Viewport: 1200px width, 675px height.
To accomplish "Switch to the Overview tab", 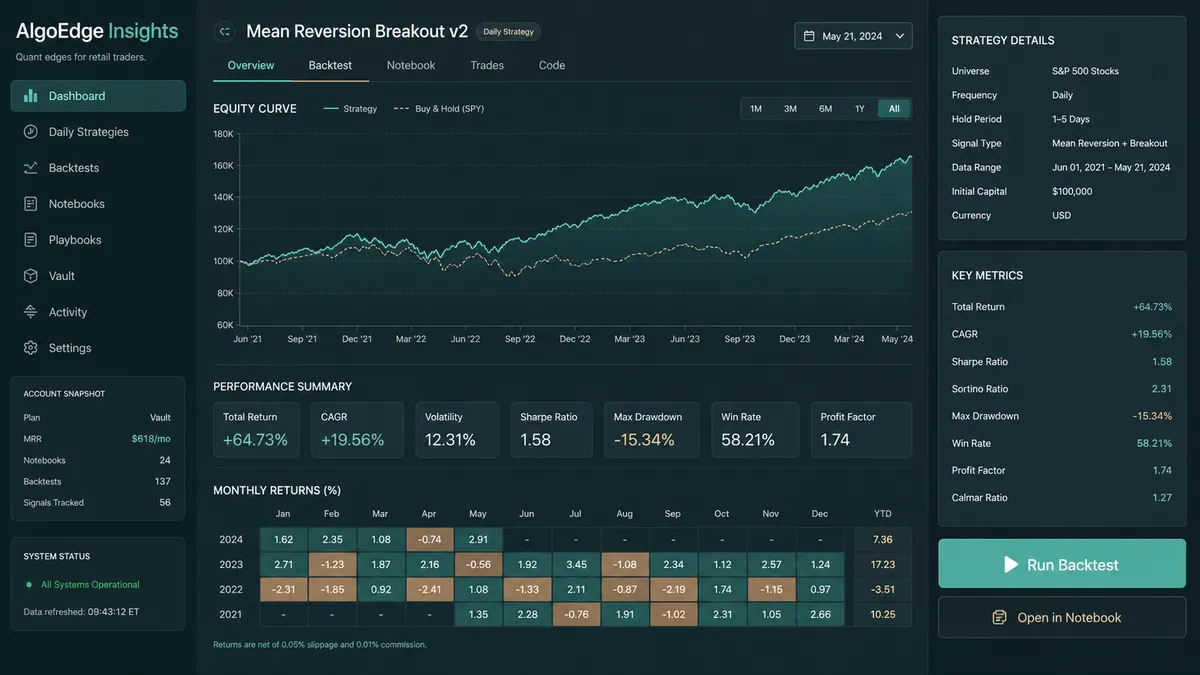I will coord(251,65).
